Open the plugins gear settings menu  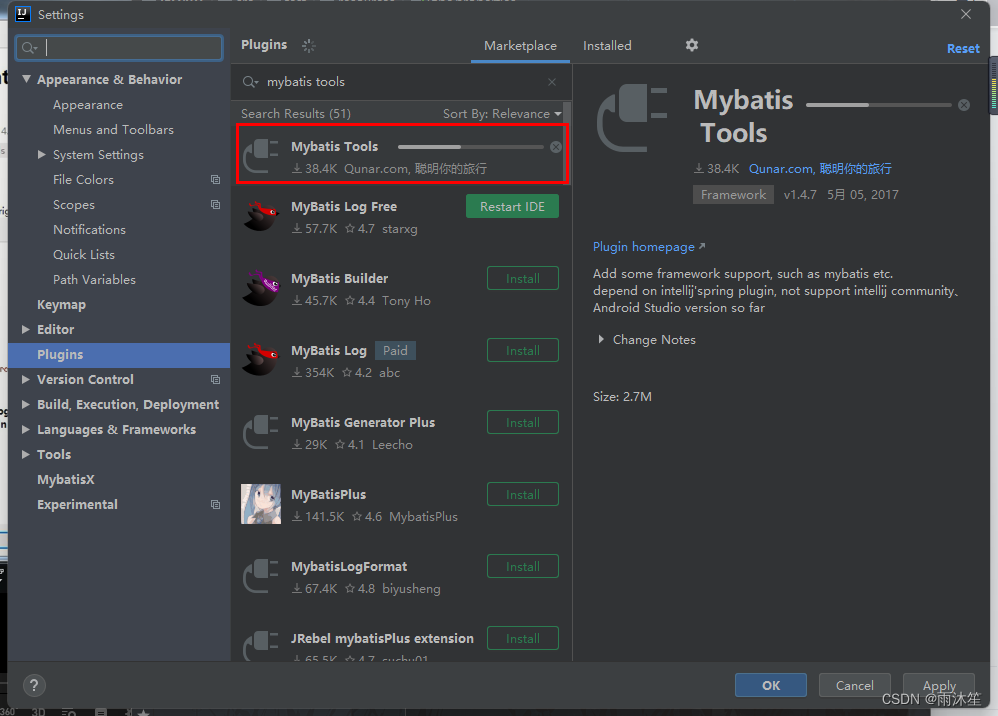point(692,45)
